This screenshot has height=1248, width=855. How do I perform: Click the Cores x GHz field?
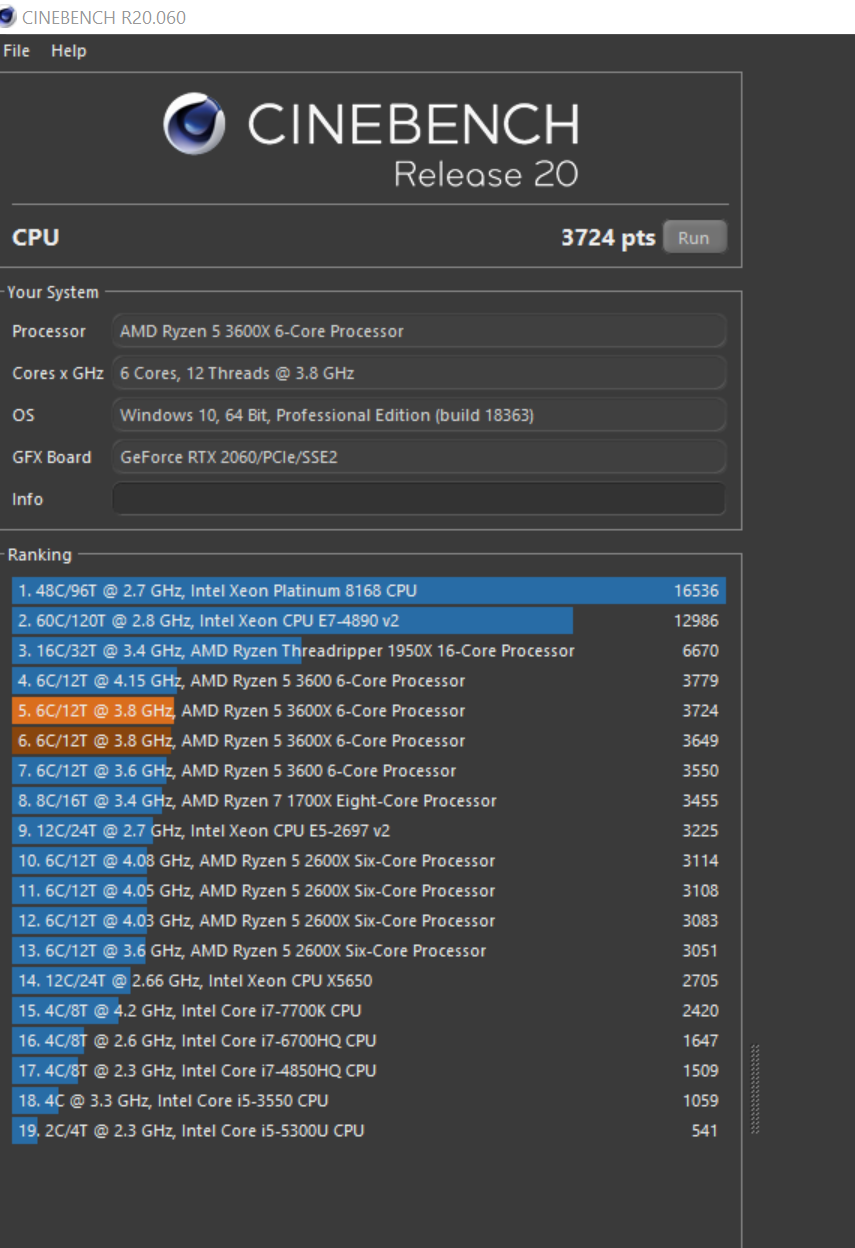419,373
